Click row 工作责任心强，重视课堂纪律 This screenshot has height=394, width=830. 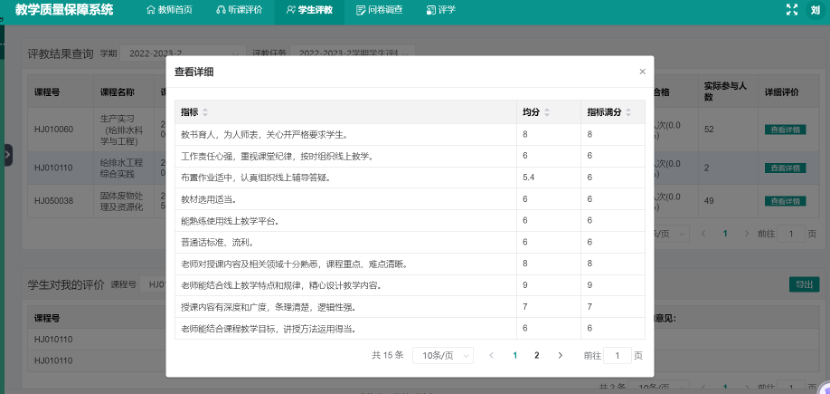click(410, 156)
